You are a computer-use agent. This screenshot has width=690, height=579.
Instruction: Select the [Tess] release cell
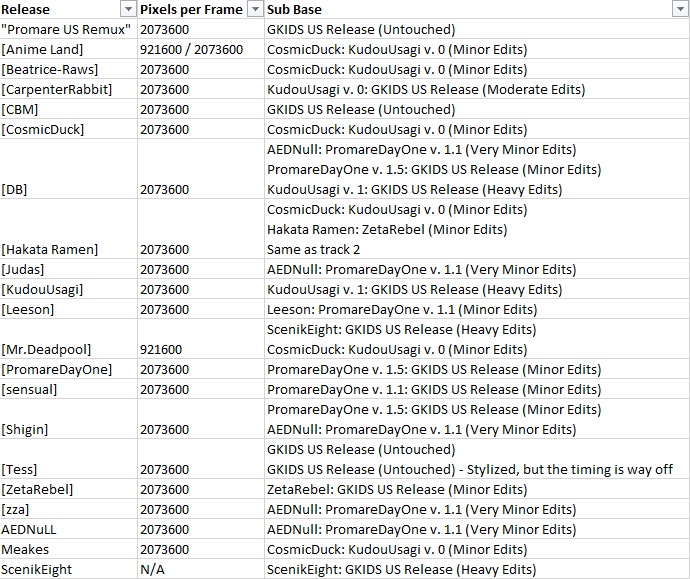pos(69,459)
